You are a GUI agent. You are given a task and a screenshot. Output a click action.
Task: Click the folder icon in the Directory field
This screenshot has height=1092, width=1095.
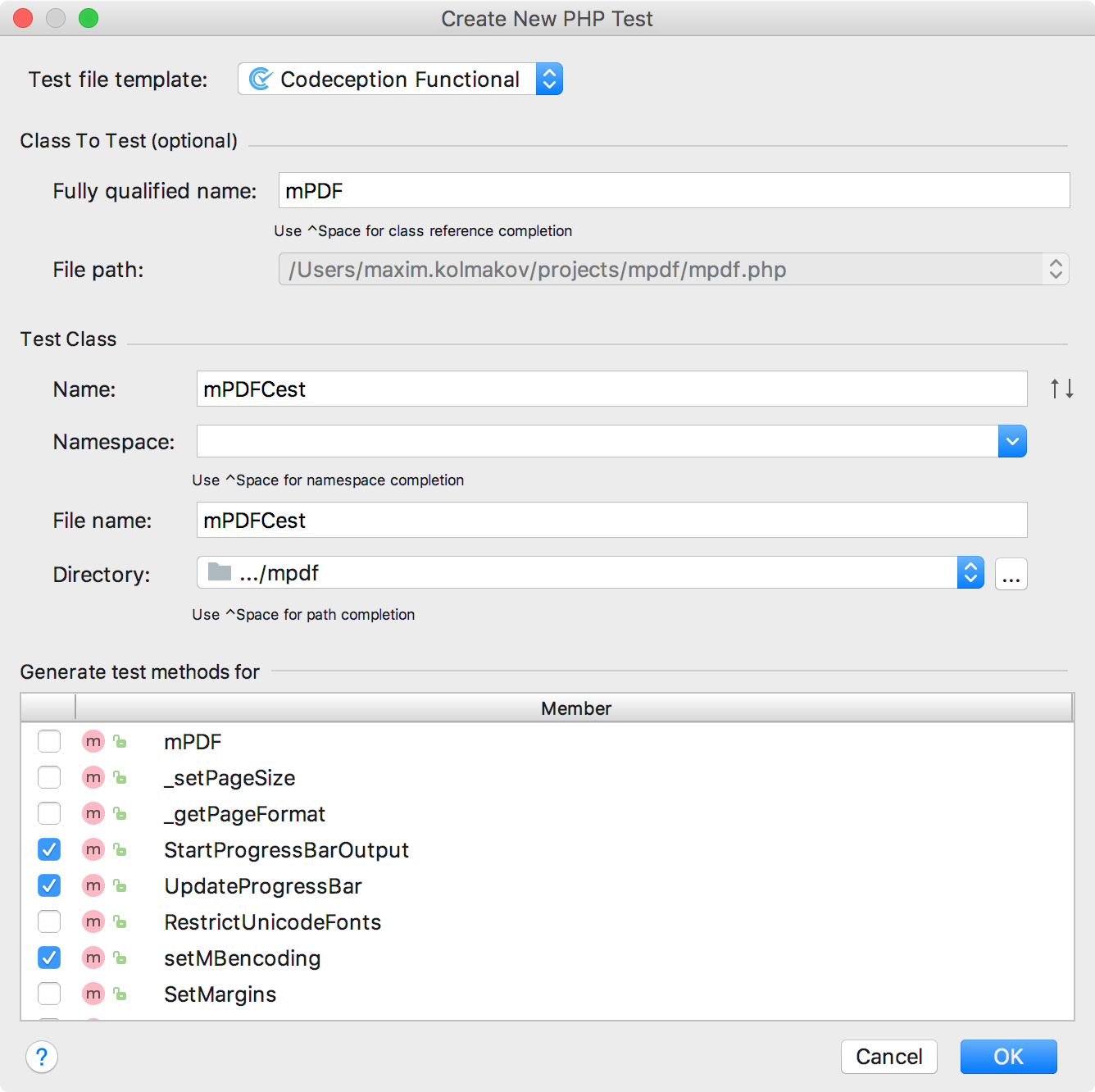220,571
